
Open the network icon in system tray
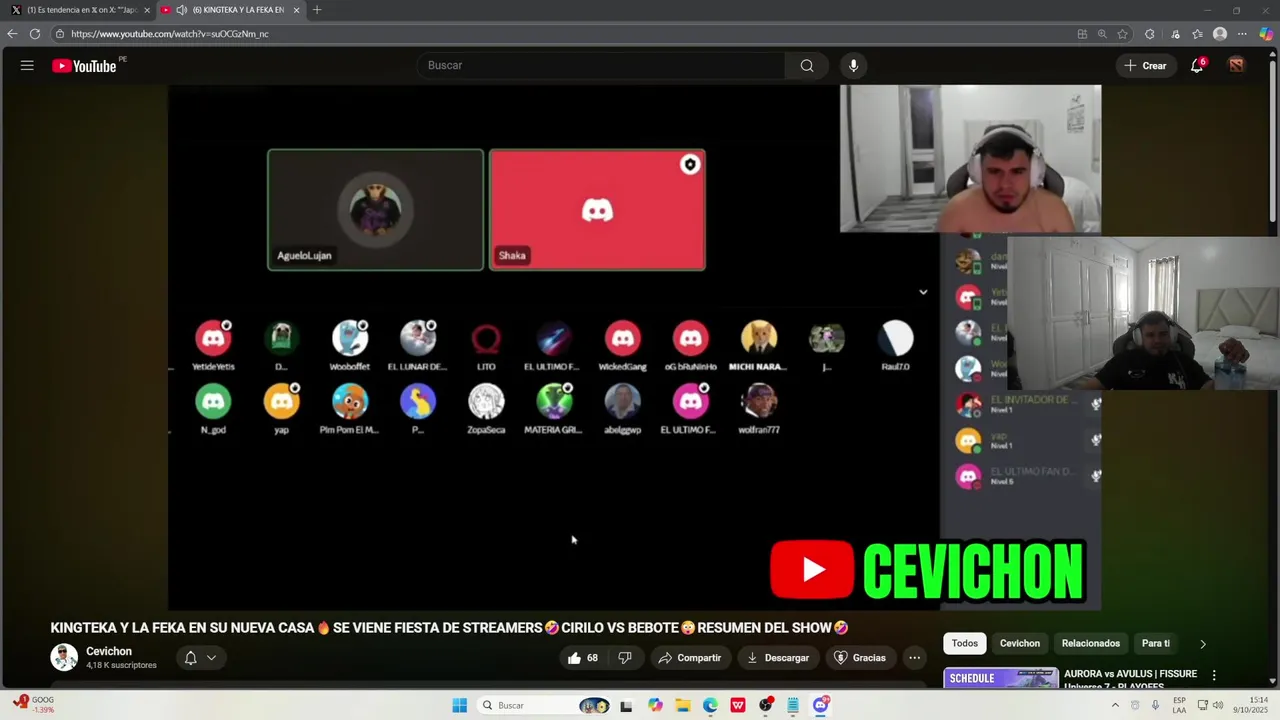1203,705
